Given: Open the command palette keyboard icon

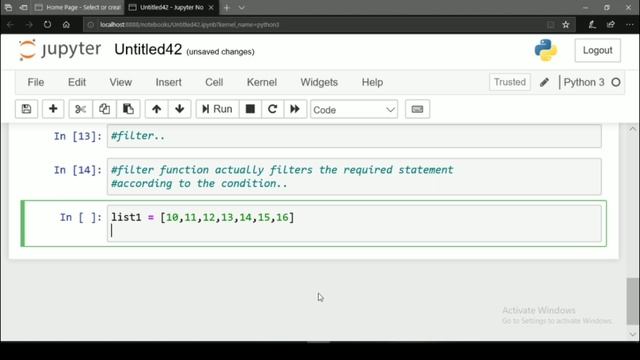Looking at the screenshot, I should point(417,109).
